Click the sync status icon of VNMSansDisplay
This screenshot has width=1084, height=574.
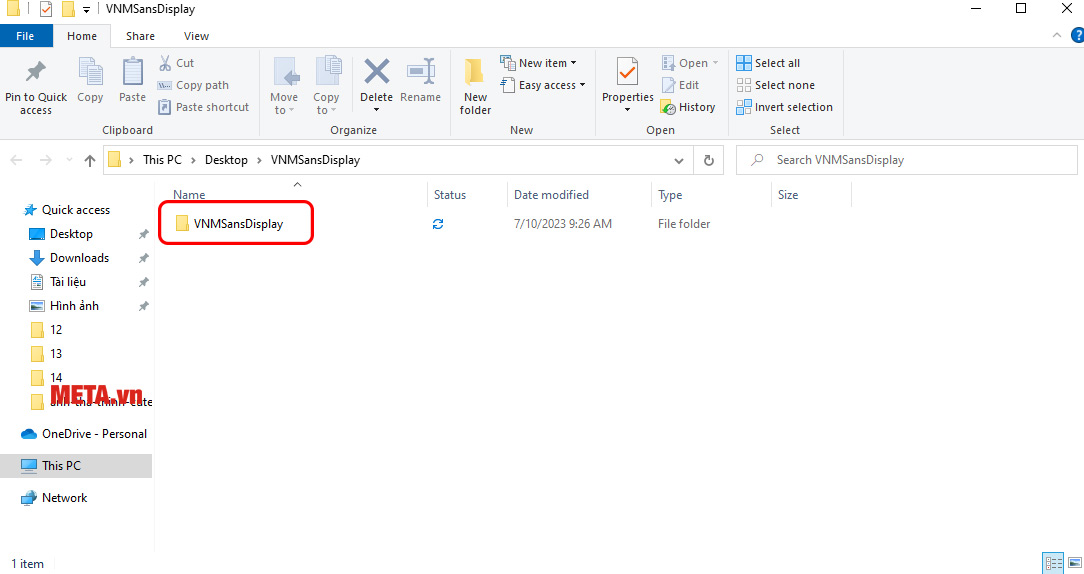pos(438,224)
